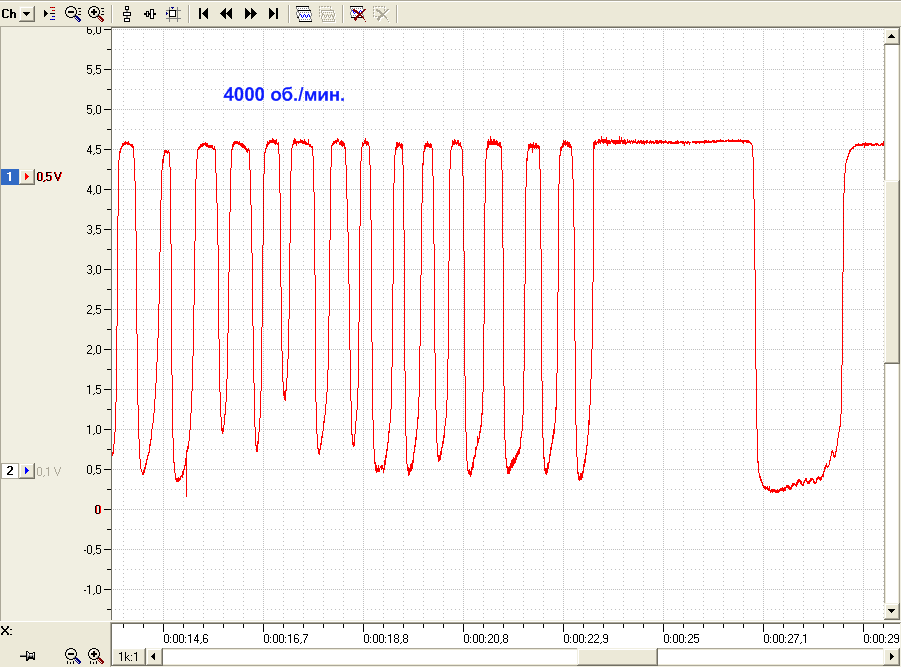Screen dimensions: 901x667
Task: Click the blue waveform window icon
Action: click(304, 14)
